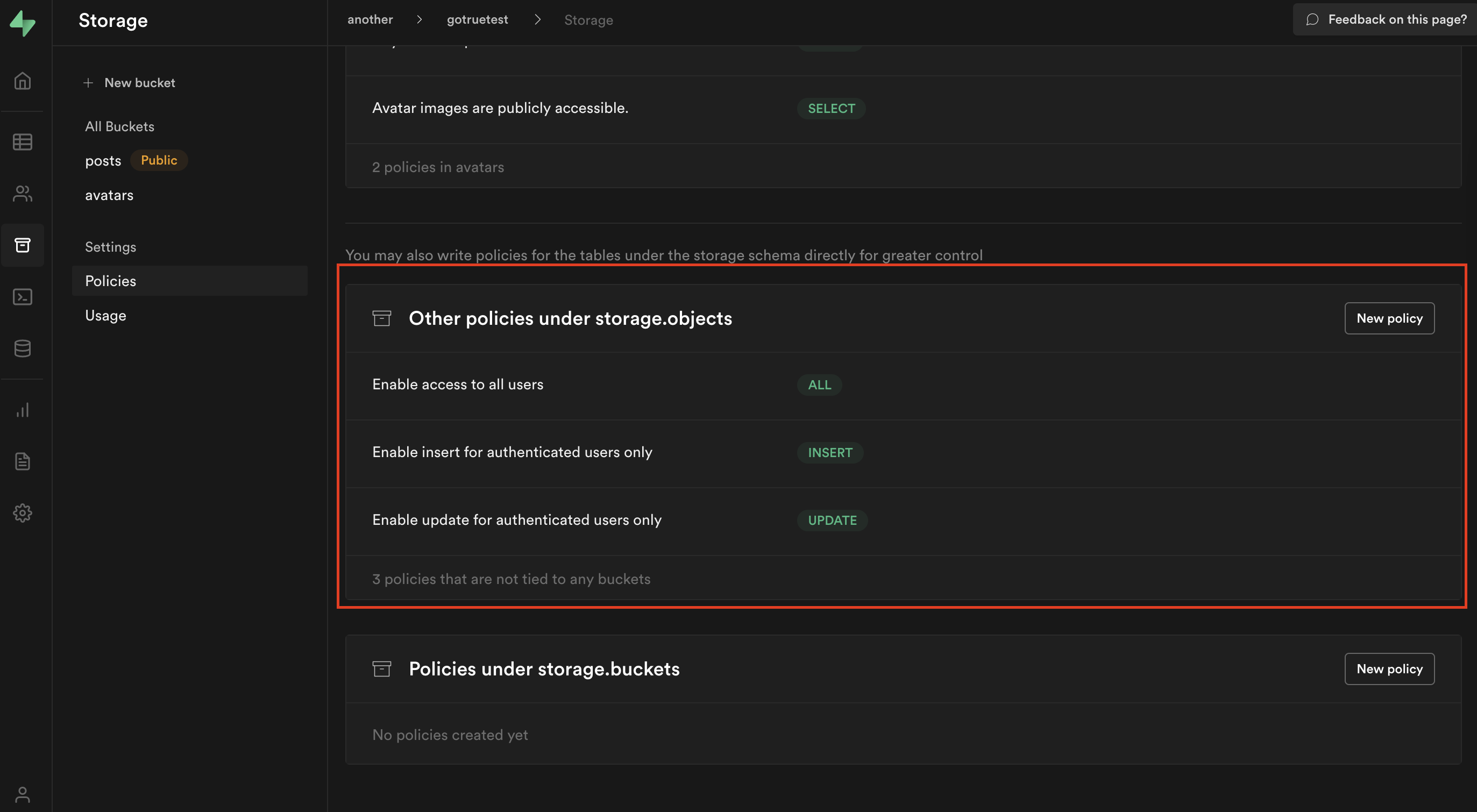Open storage Settings menu item

pos(111,247)
